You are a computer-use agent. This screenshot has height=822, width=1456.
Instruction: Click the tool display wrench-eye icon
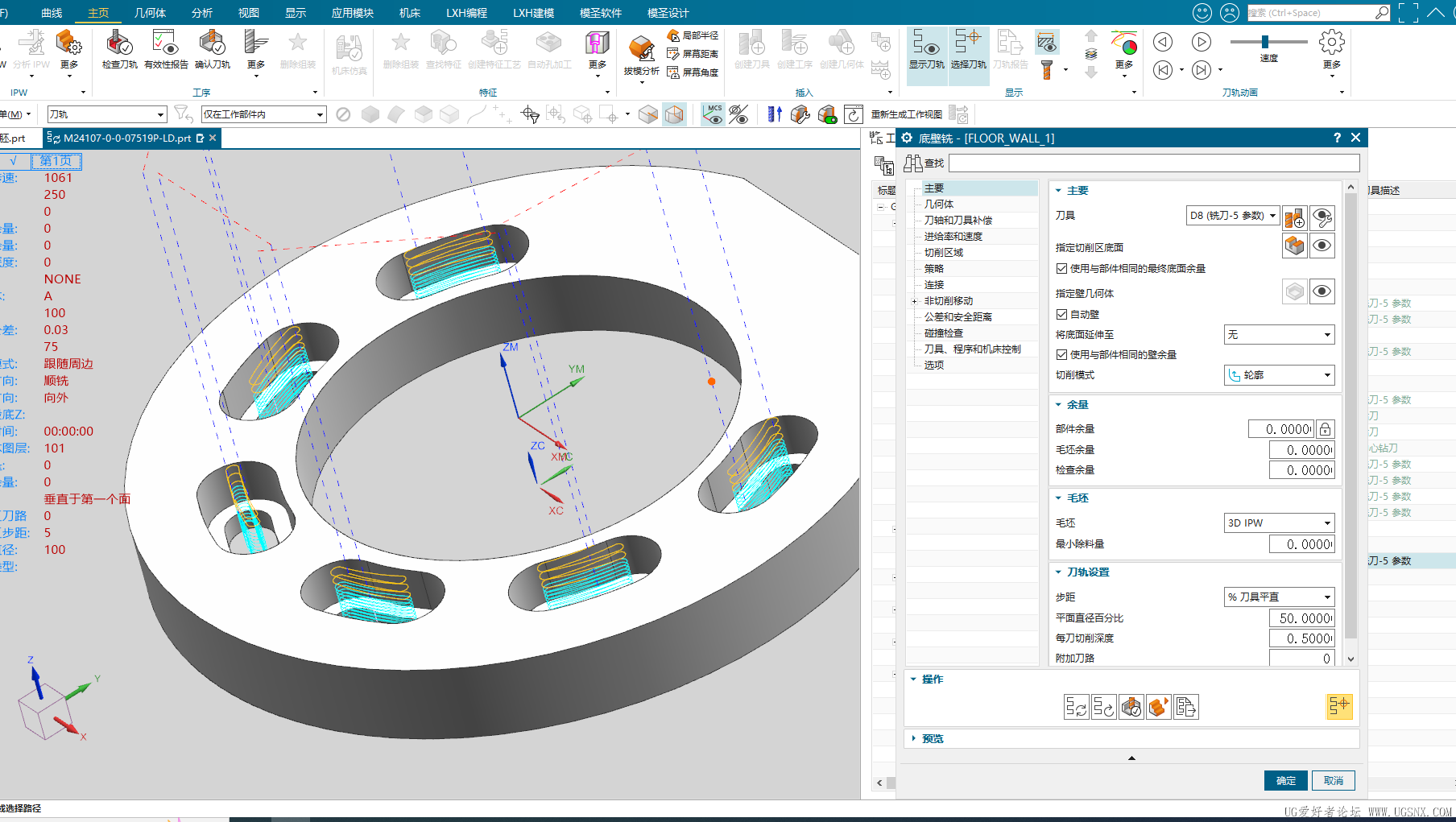coord(1322,217)
